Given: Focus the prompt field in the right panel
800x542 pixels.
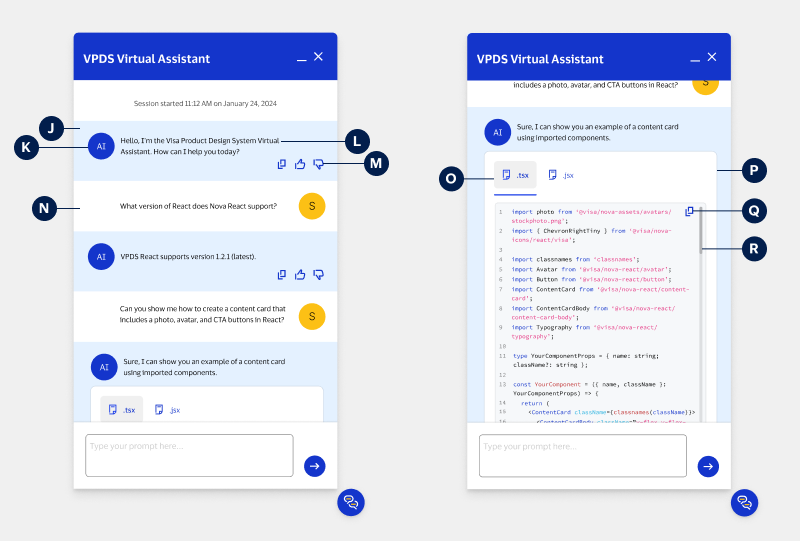Looking at the screenshot, I should click(x=583, y=456).
